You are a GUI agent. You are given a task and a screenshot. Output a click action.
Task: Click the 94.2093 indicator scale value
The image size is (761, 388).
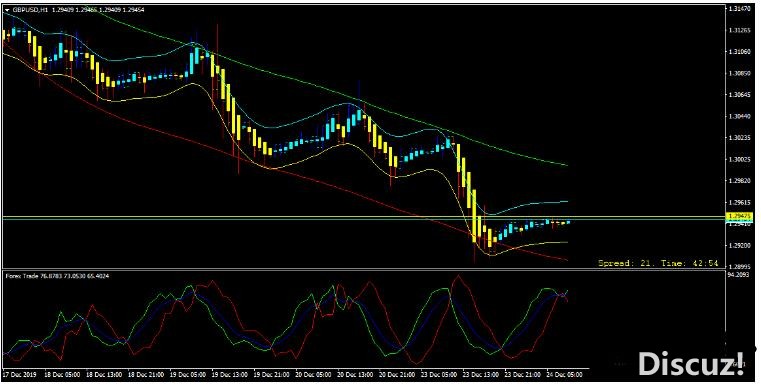(739, 274)
